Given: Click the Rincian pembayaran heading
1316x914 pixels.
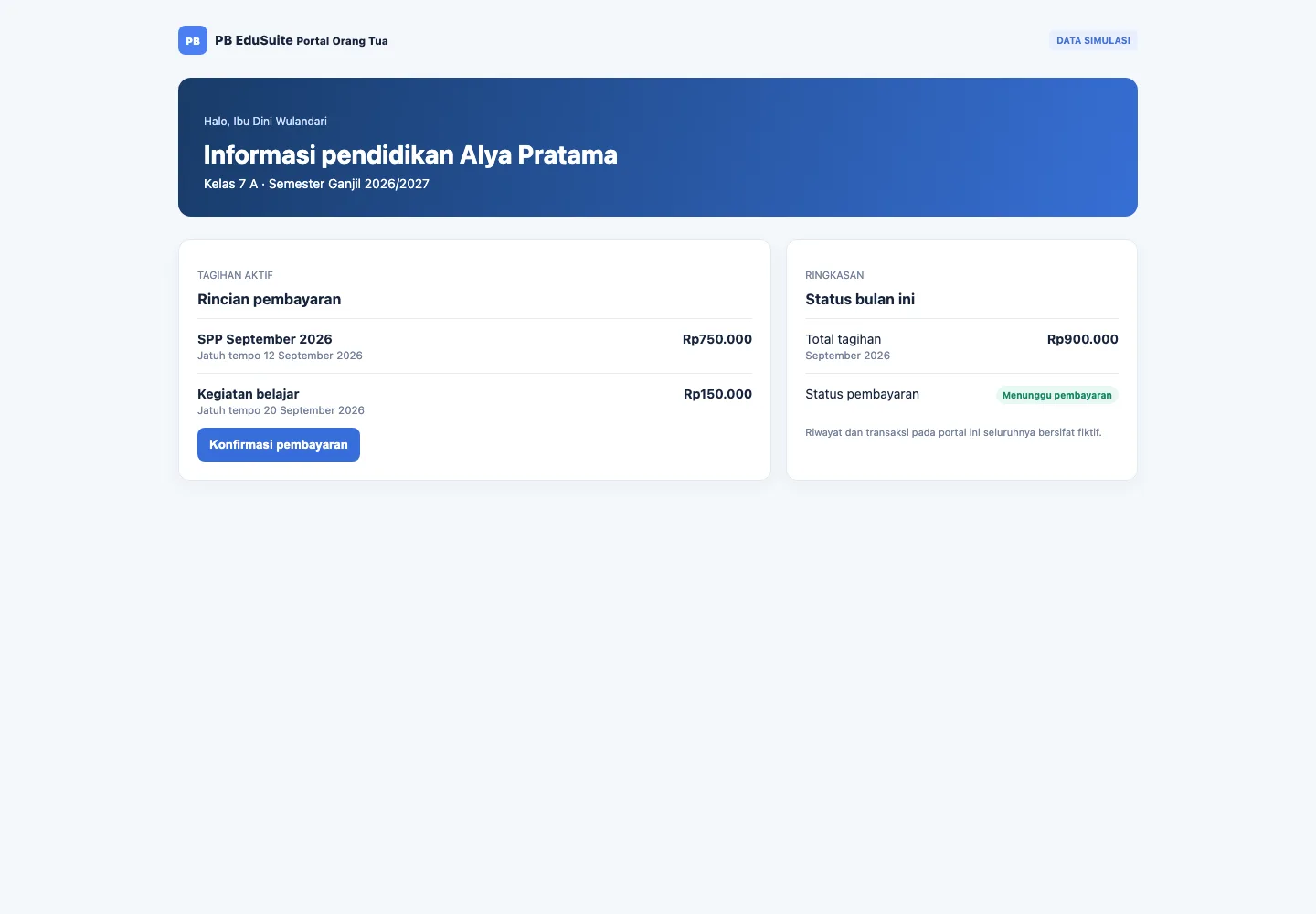Looking at the screenshot, I should [269, 299].
